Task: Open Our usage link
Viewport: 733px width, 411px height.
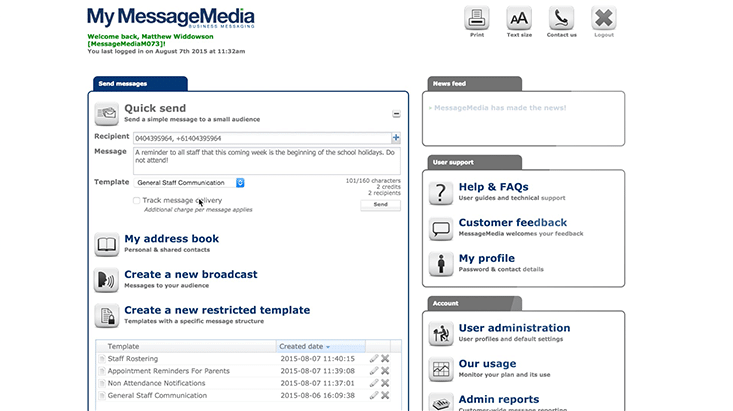Action: tap(488, 364)
